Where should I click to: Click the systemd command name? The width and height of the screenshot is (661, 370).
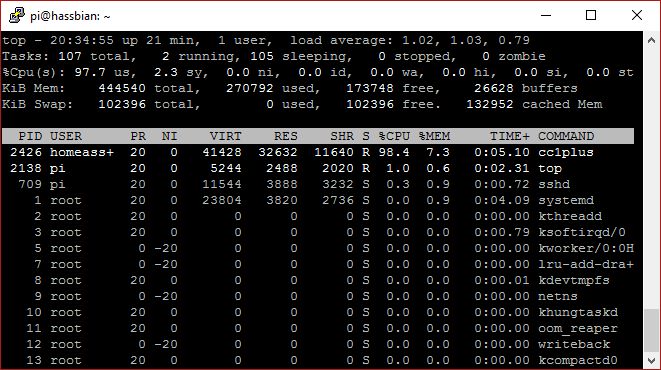566,200
